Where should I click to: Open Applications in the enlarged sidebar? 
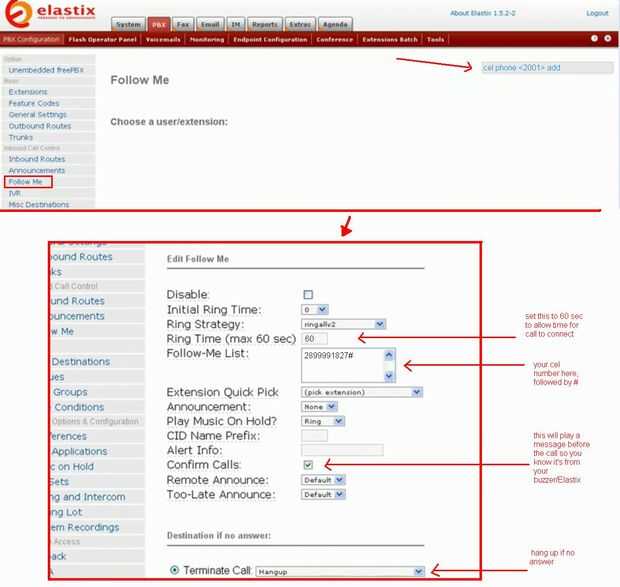(79, 451)
